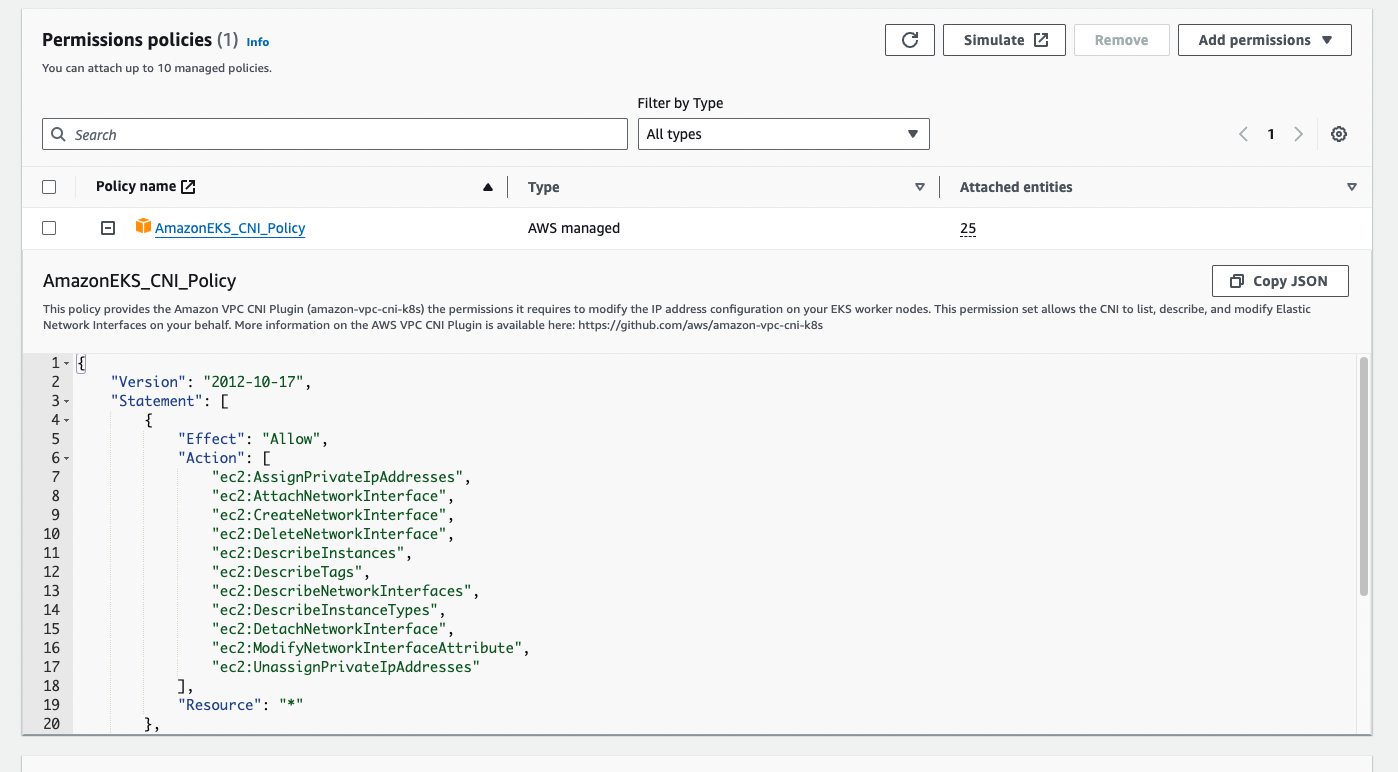Open the Filter by Type dropdown

pyautogui.click(x=783, y=134)
